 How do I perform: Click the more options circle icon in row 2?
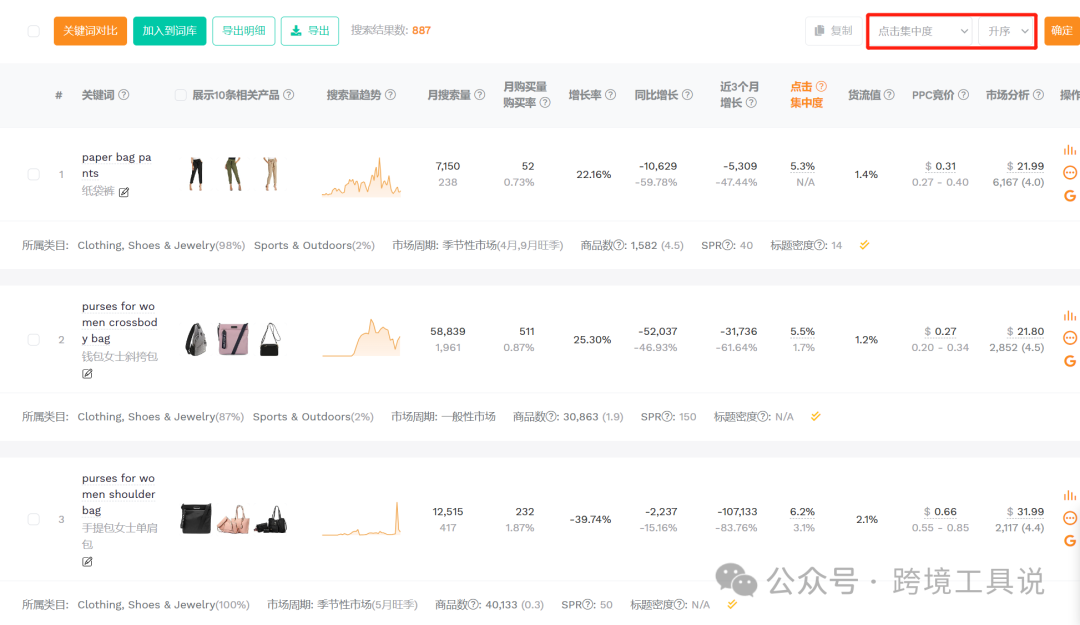1069,338
